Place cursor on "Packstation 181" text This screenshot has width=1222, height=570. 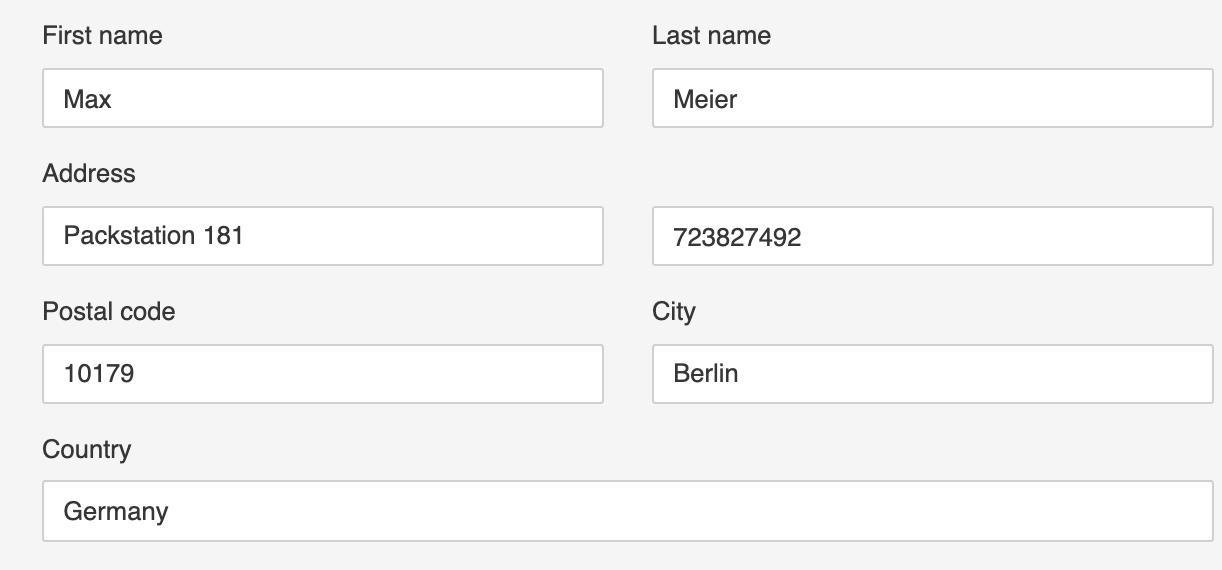(154, 236)
